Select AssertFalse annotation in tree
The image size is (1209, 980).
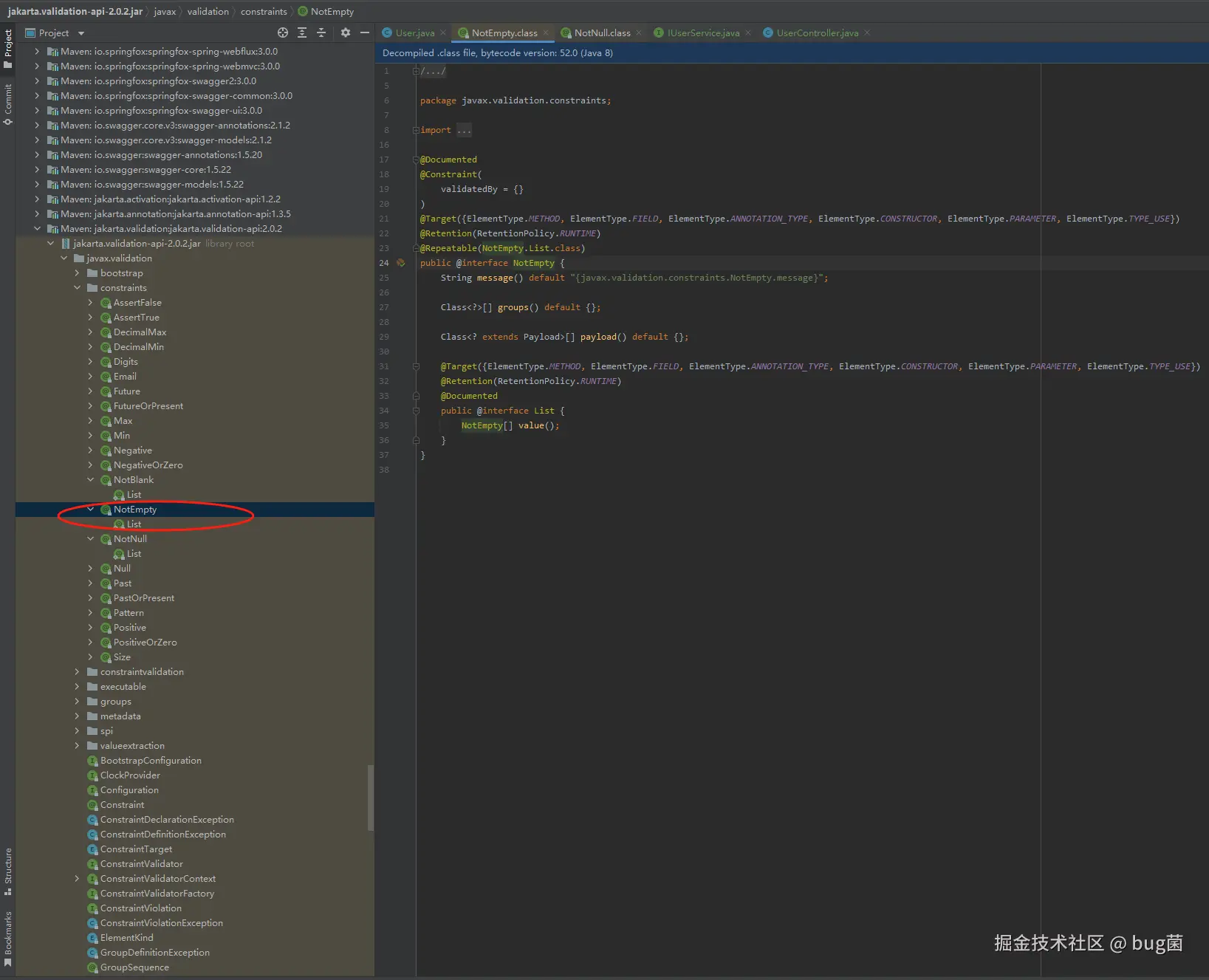pos(137,303)
